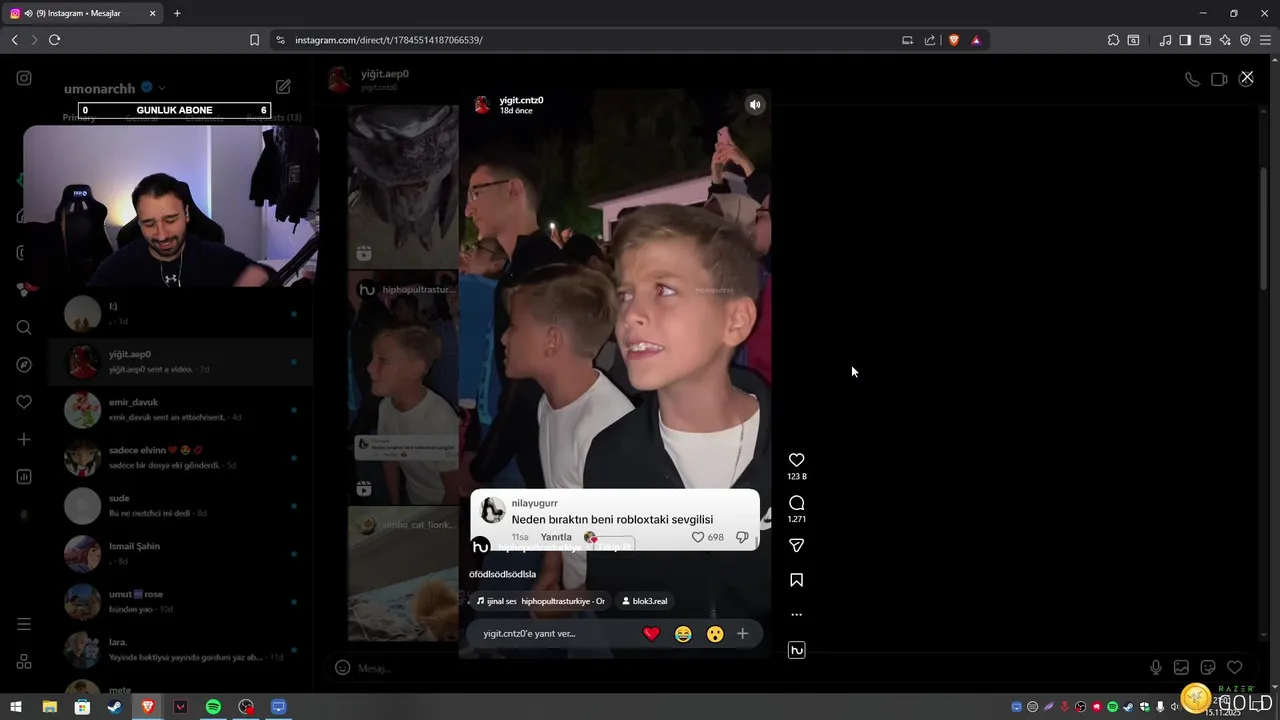Screen dimensions: 1280x720
Task: Go back in browser history
Action: point(14,40)
